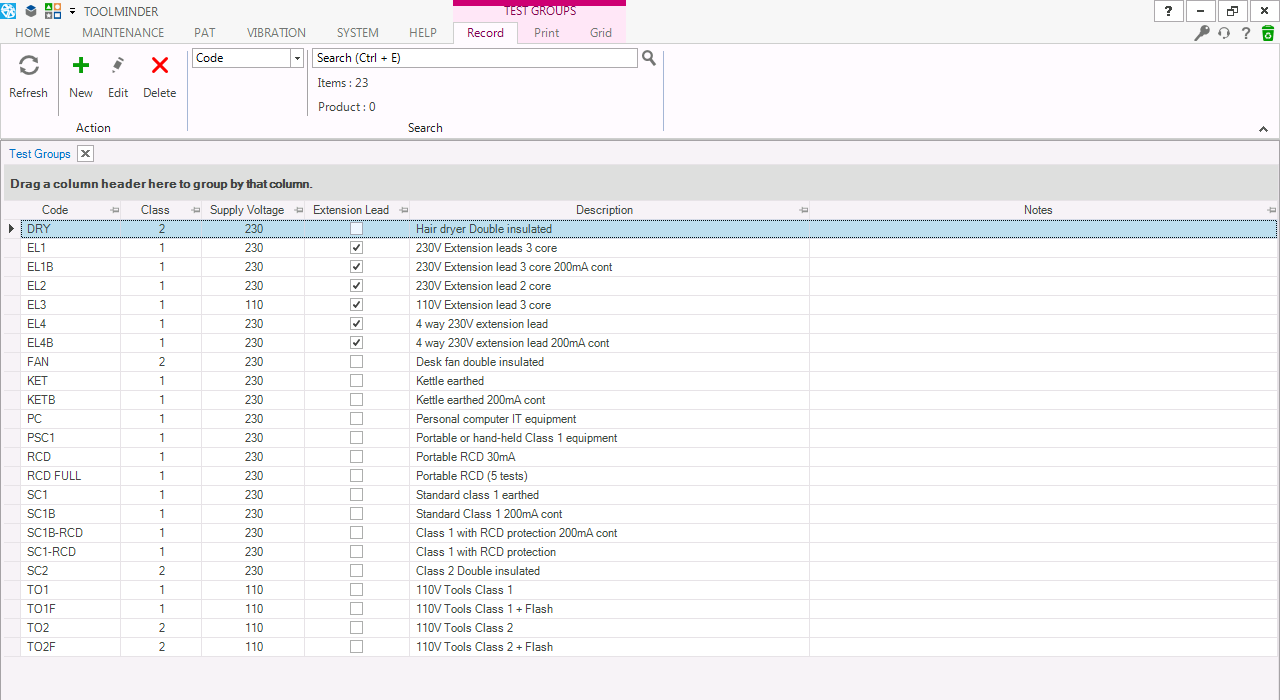Select the PSC1 code cell
Viewport: 1280px width, 700px height.
pyautogui.click(x=70, y=438)
